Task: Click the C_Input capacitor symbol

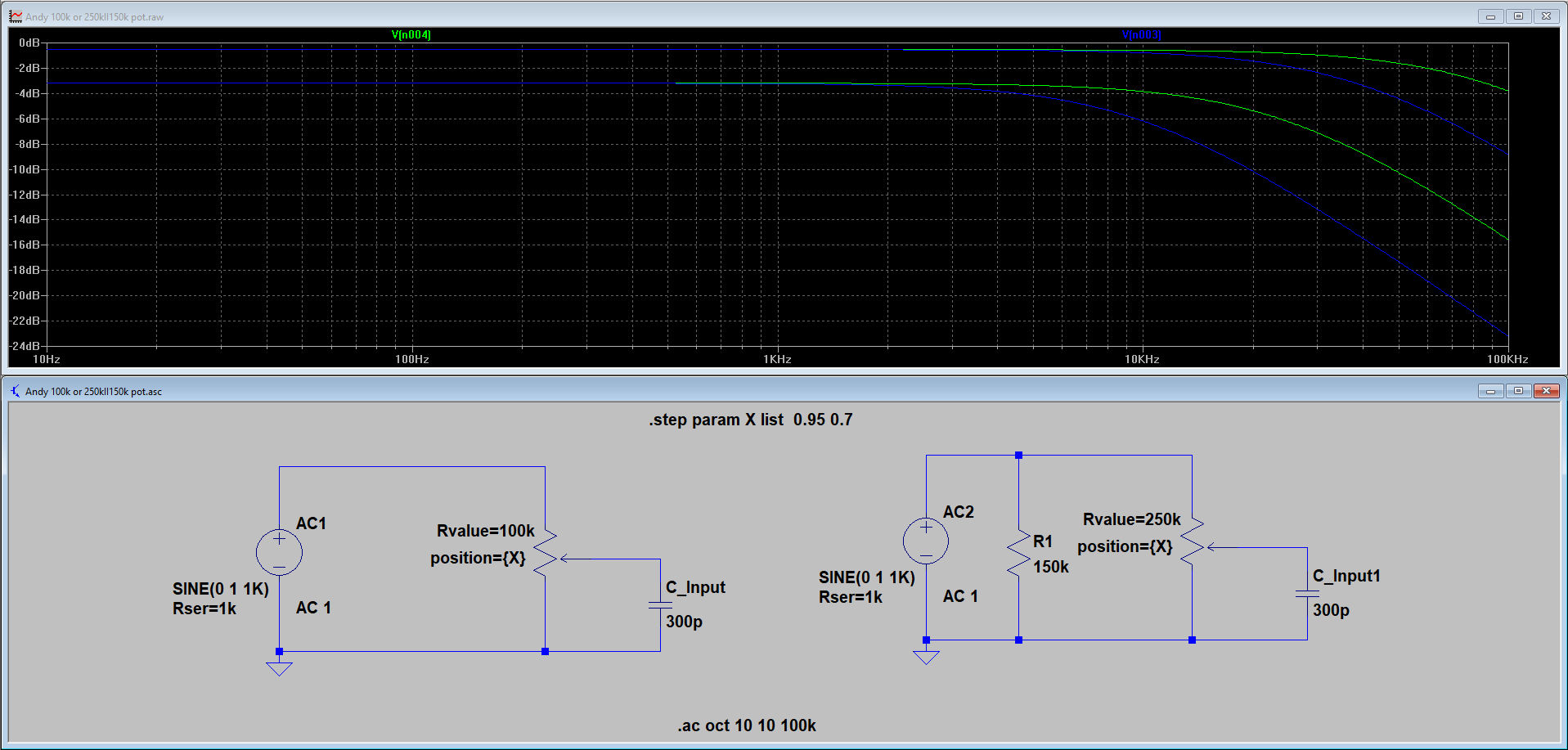Action: [x=660, y=605]
